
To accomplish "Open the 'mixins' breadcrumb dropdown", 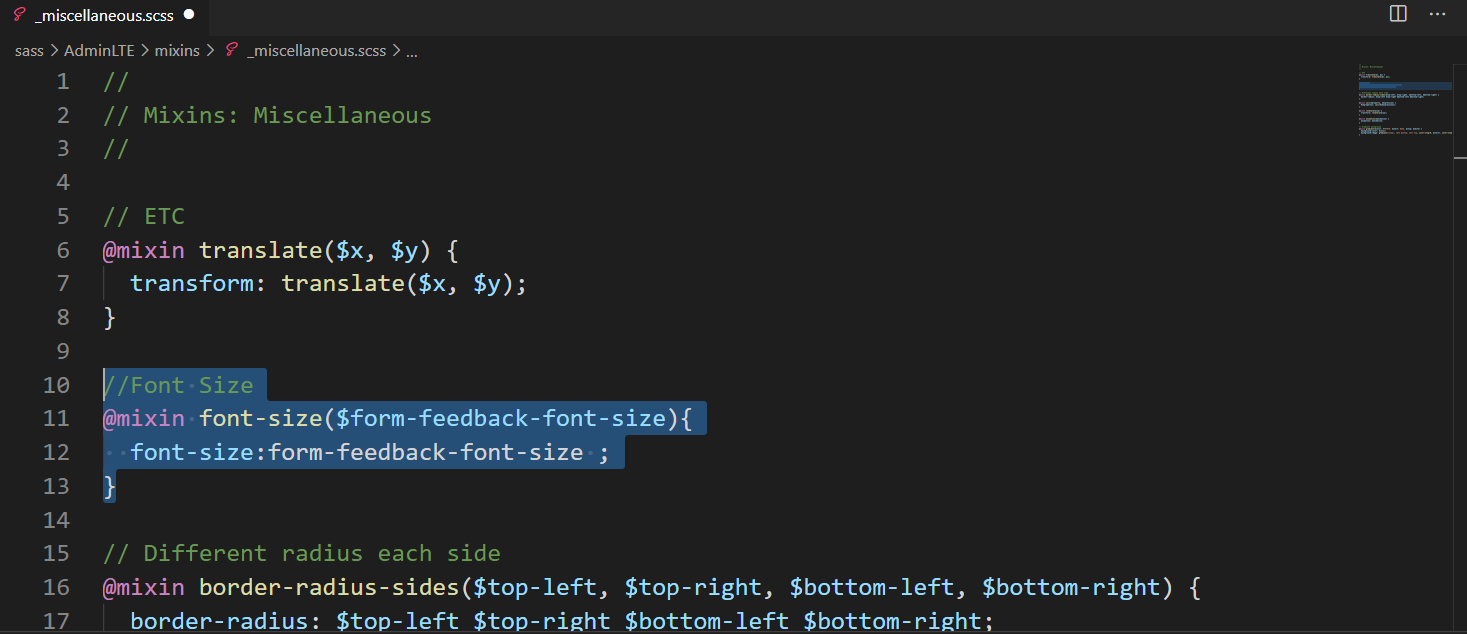I will coord(177,50).
